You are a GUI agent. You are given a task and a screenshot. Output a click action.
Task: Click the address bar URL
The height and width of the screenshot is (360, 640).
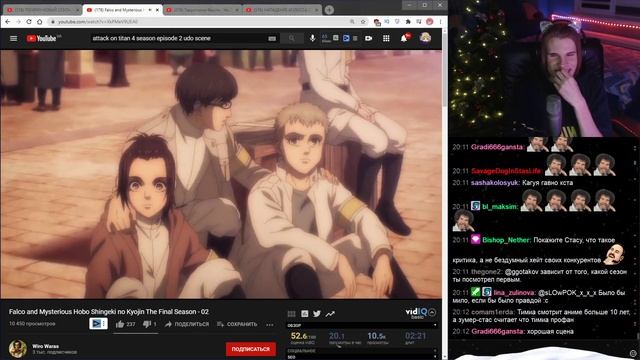[x=98, y=22]
